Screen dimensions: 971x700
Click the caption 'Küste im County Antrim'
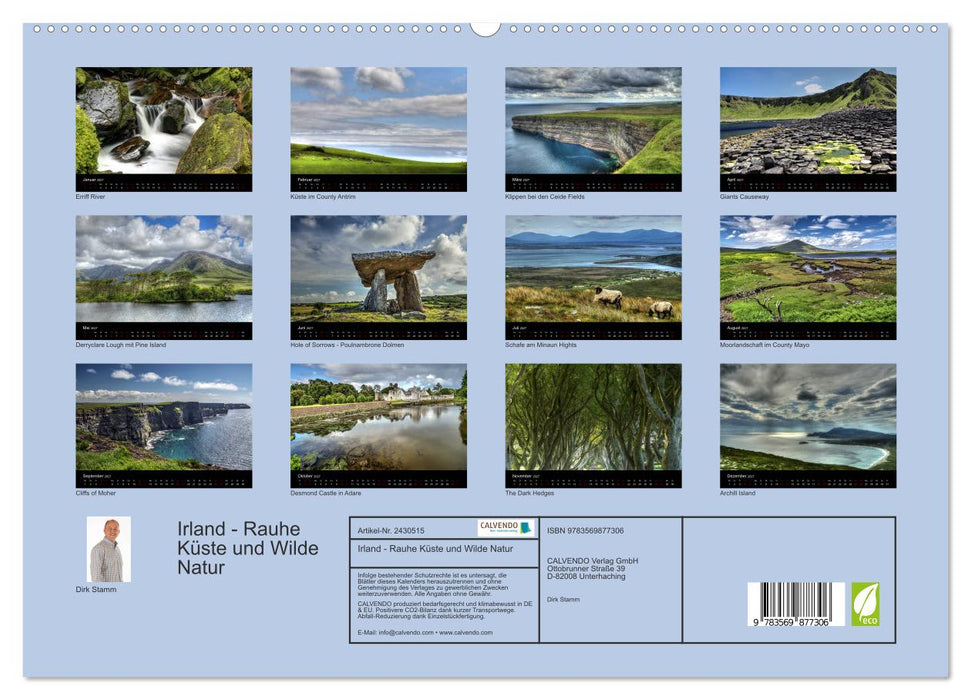pyautogui.click(x=323, y=196)
